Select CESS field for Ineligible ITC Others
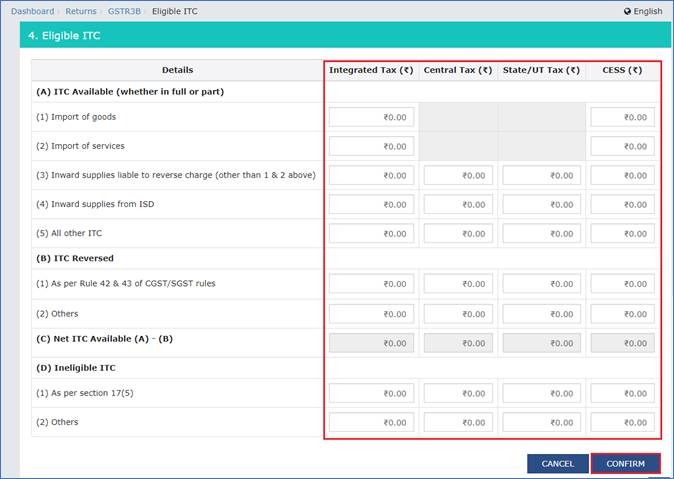The image size is (674, 479). [x=622, y=423]
